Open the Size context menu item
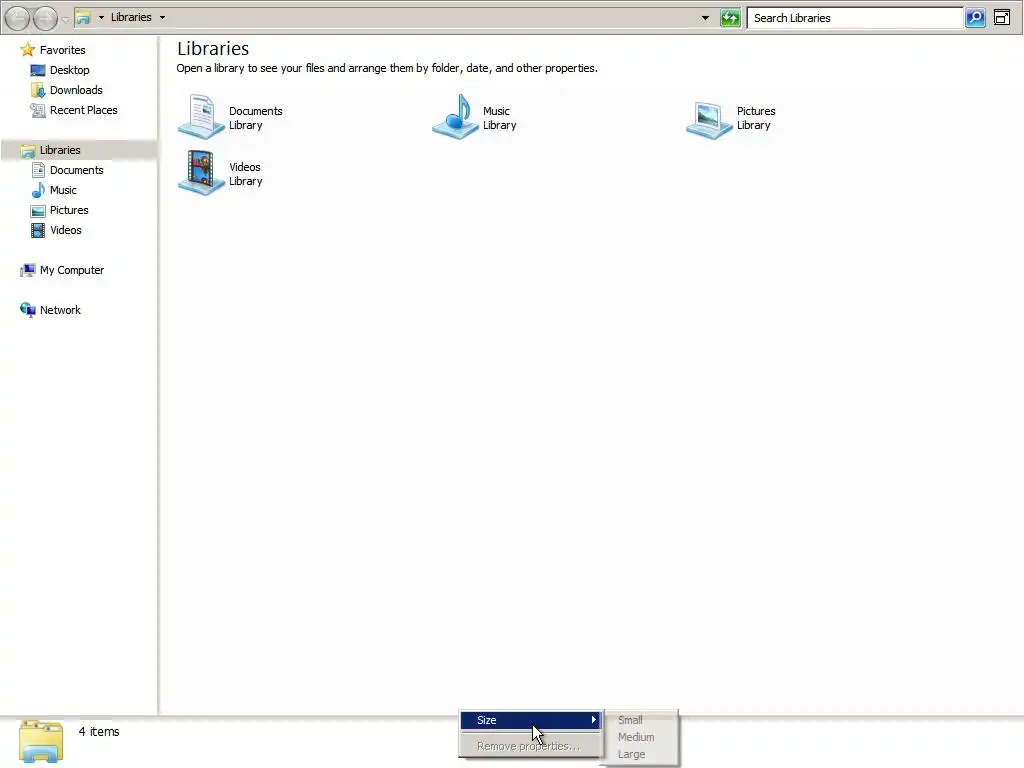1024x768 pixels. pyautogui.click(x=530, y=720)
